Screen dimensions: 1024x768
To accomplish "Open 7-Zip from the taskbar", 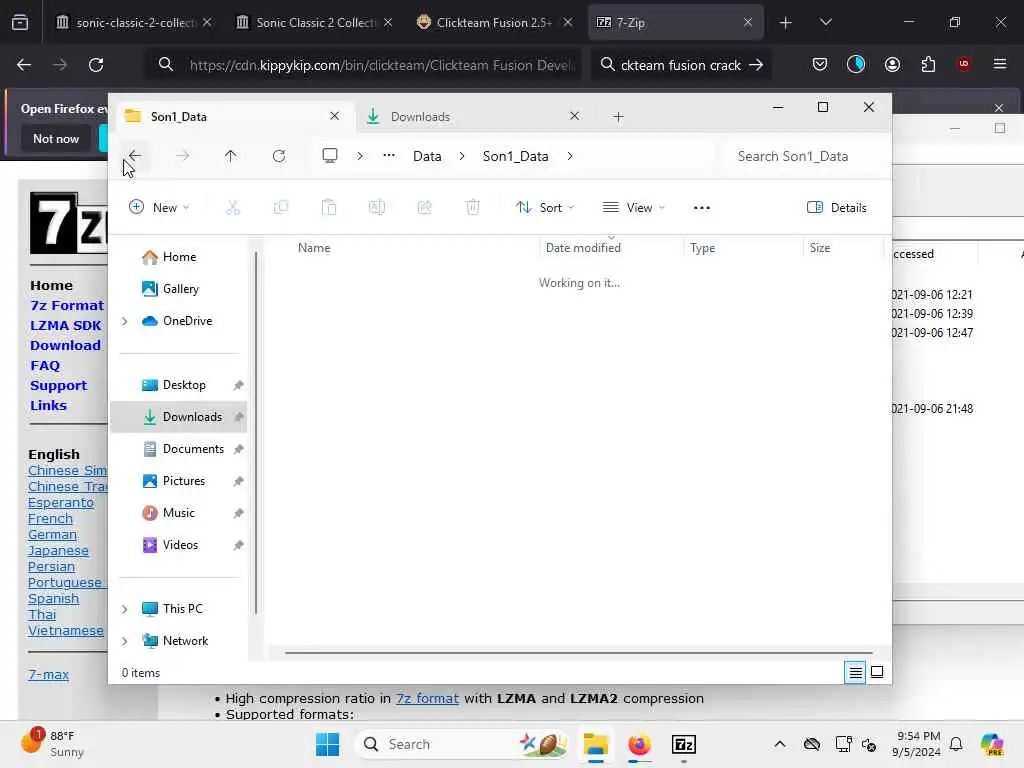I will coord(684,744).
